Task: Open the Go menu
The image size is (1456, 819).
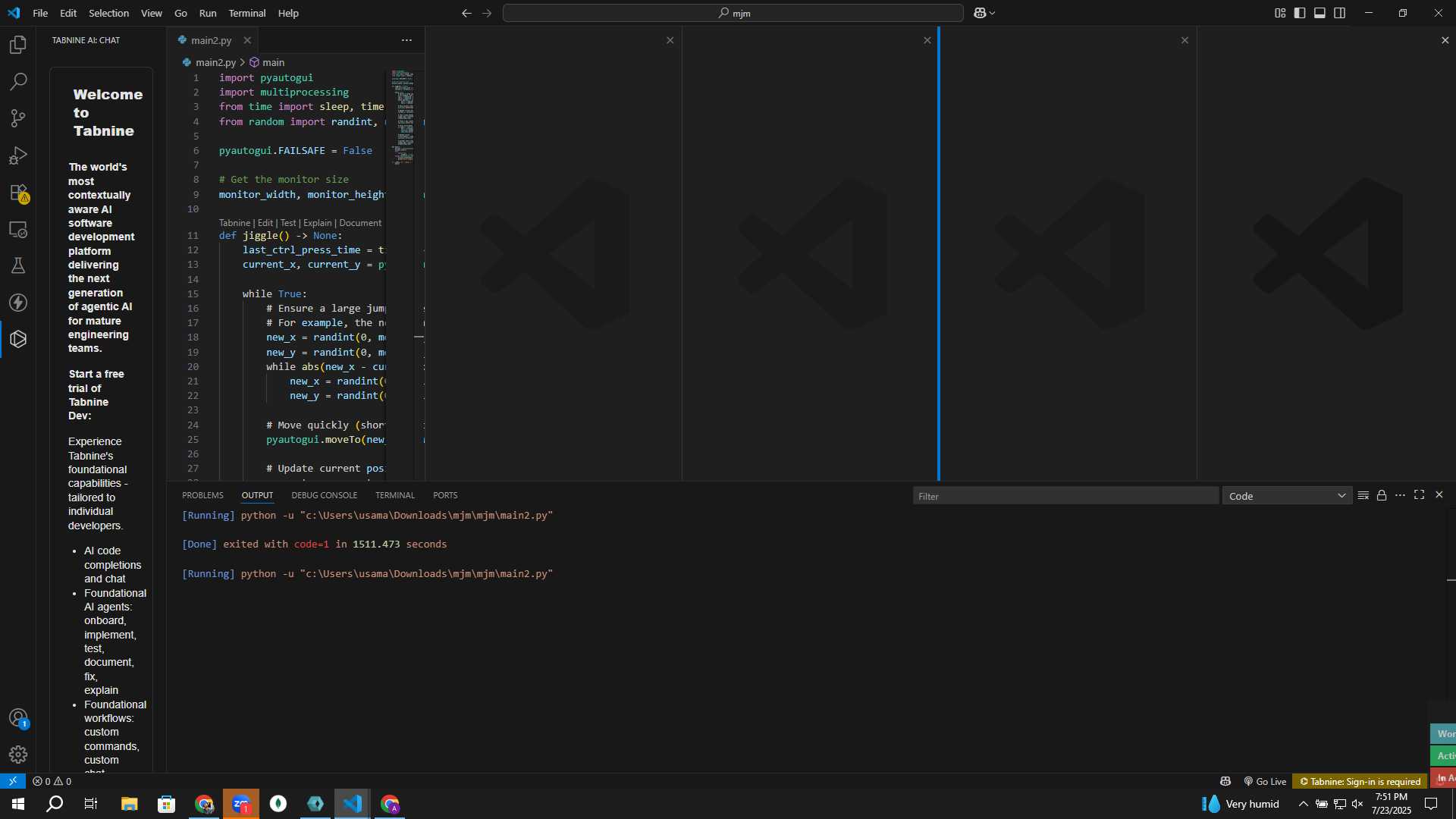Action: click(x=180, y=13)
